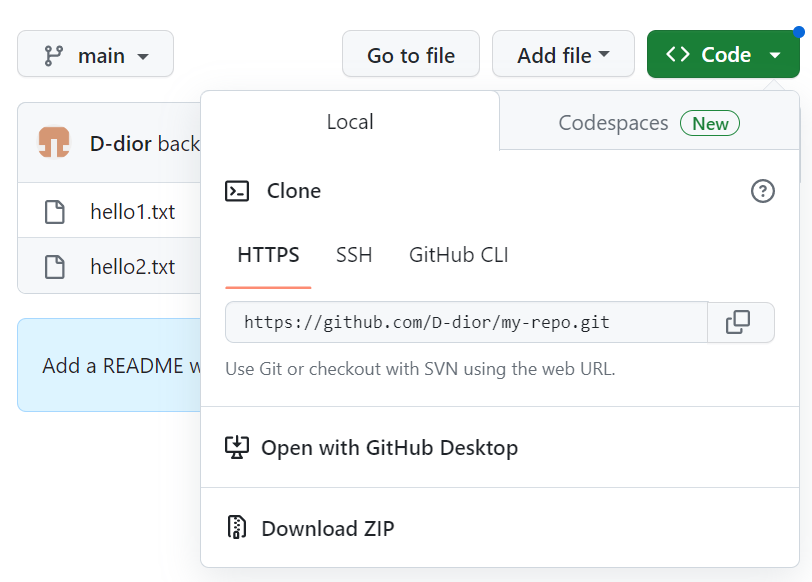Click the angle brackets icon on Code button
812x582 pixels.
click(x=678, y=54)
